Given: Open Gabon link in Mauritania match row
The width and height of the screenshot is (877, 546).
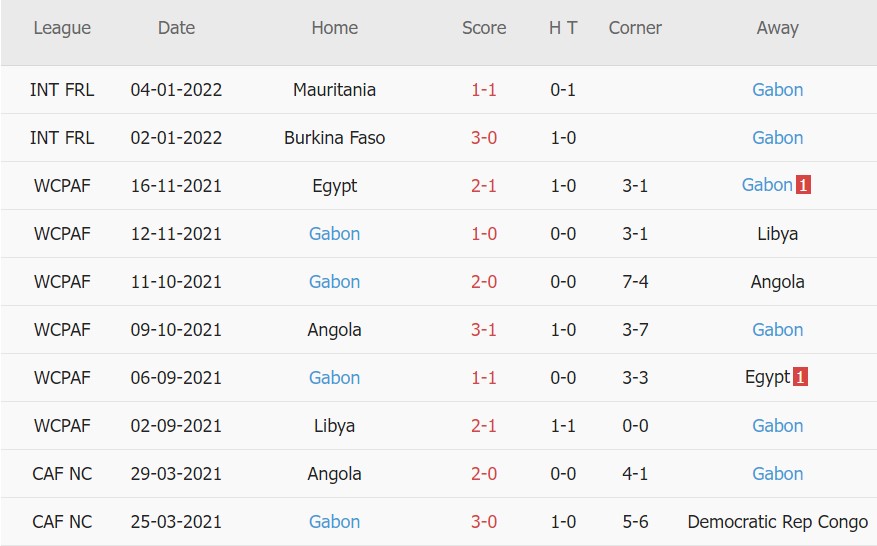Looking at the screenshot, I should coord(777,90).
